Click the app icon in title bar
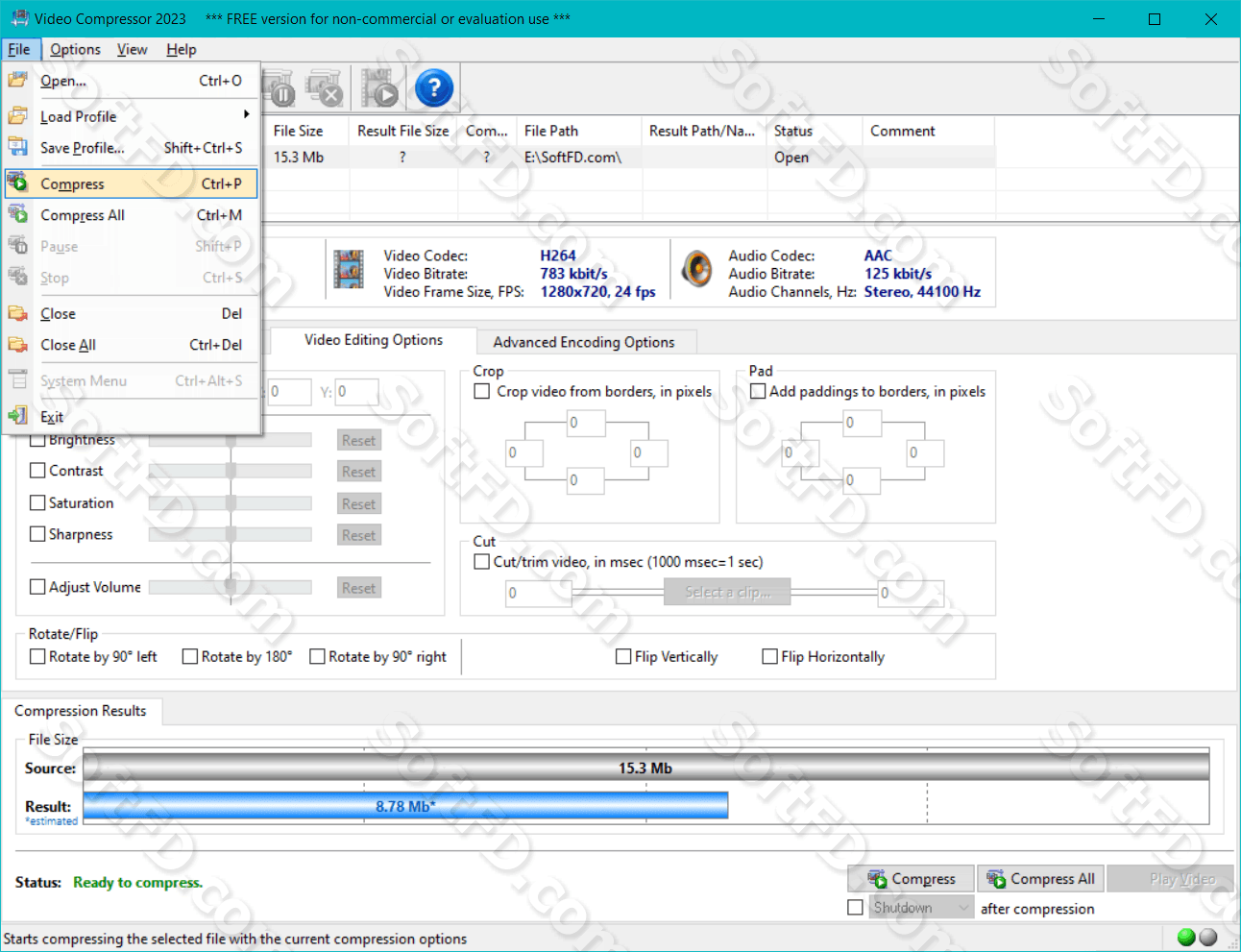Screen dimensions: 1241x952 18,18
